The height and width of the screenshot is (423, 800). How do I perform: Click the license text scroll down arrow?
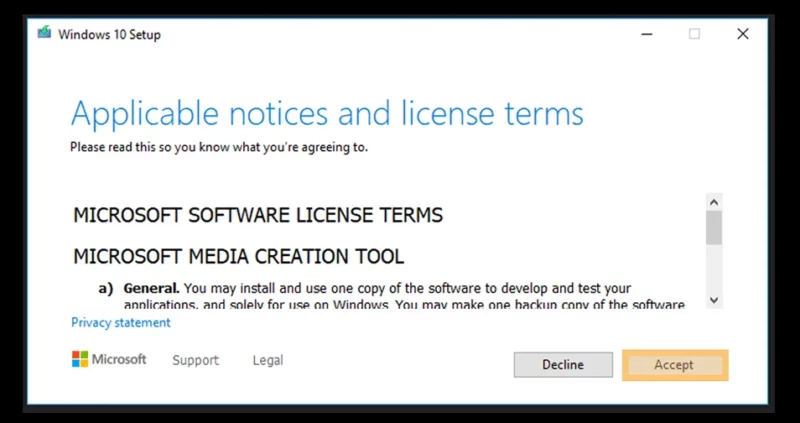(x=714, y=300)
